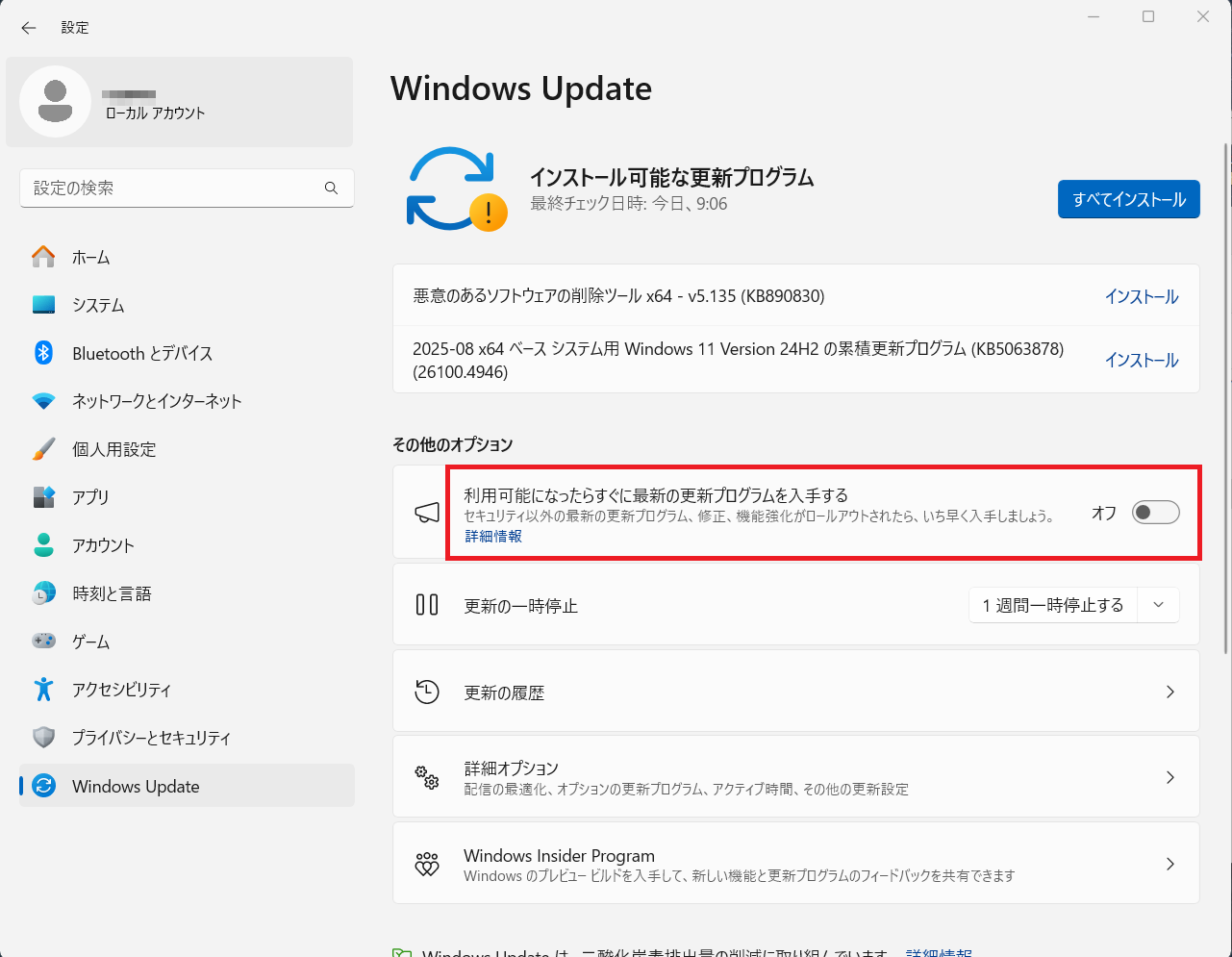The width and height of the screenshot is (1232, 957).
Task: Open the ゲーム settings page
Action: point(187,642)
